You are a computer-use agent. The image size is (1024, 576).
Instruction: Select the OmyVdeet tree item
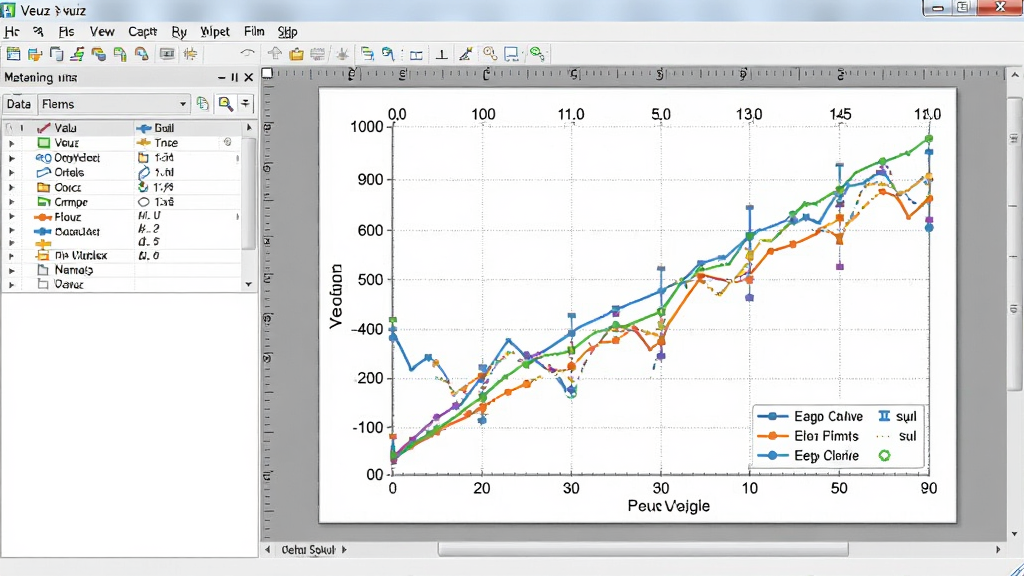point(69,157)
